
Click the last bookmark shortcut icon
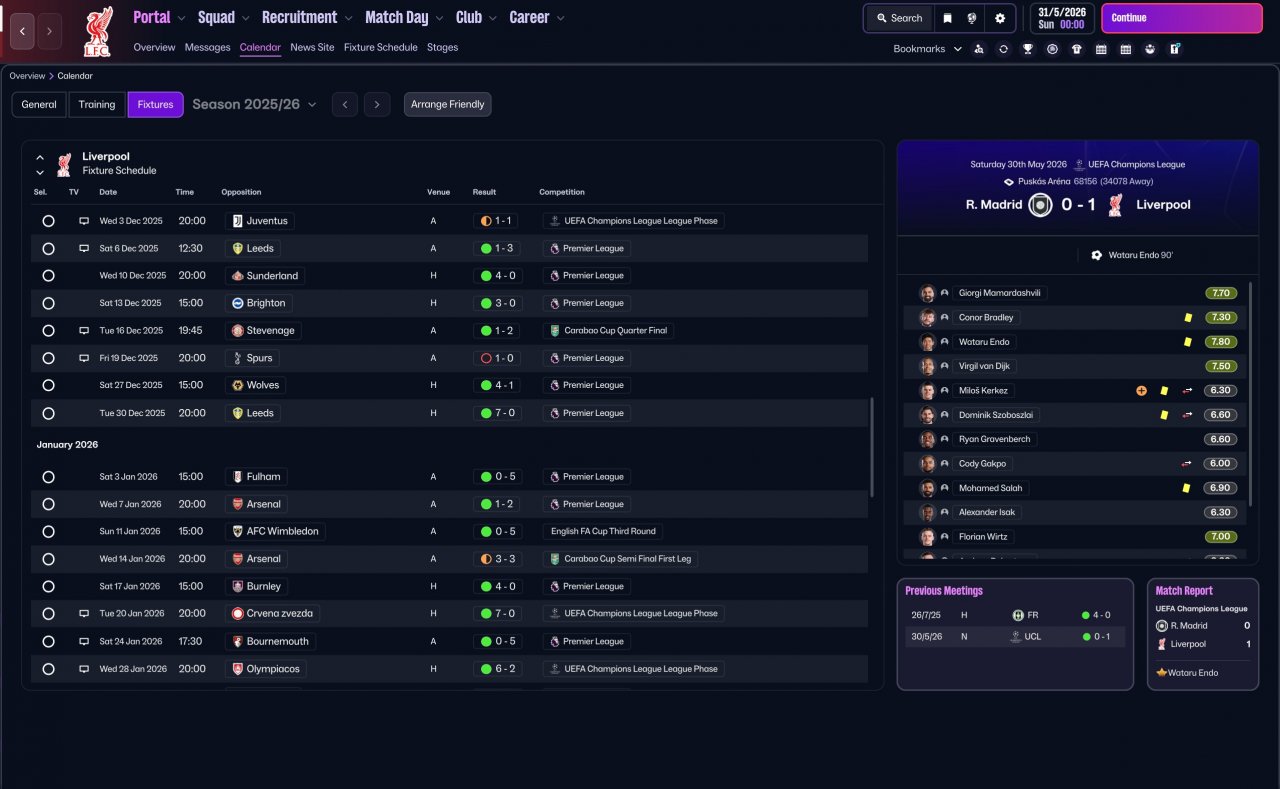tap(1175, 49)
